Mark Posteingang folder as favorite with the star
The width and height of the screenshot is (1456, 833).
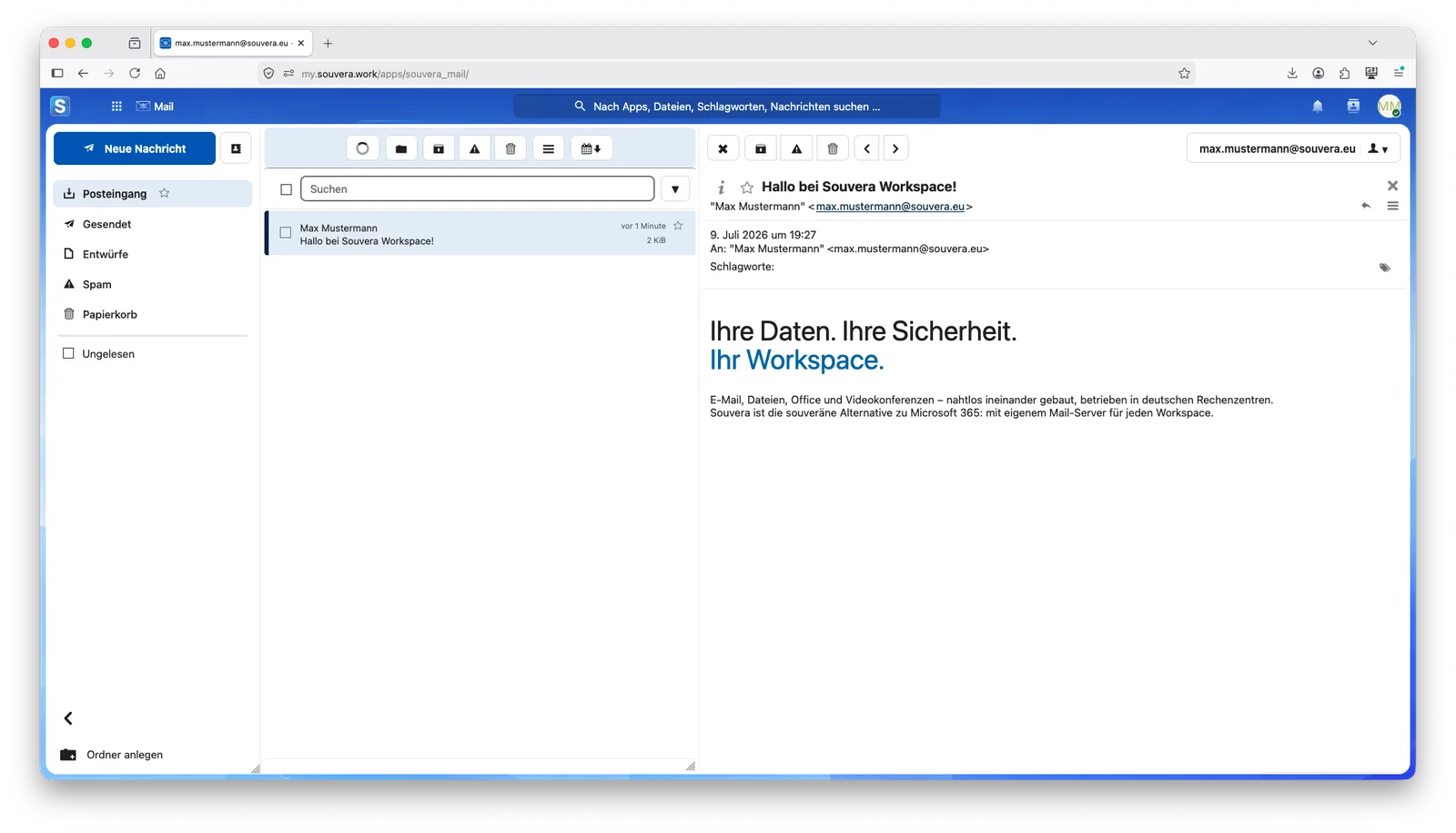(x=164, y=193)
